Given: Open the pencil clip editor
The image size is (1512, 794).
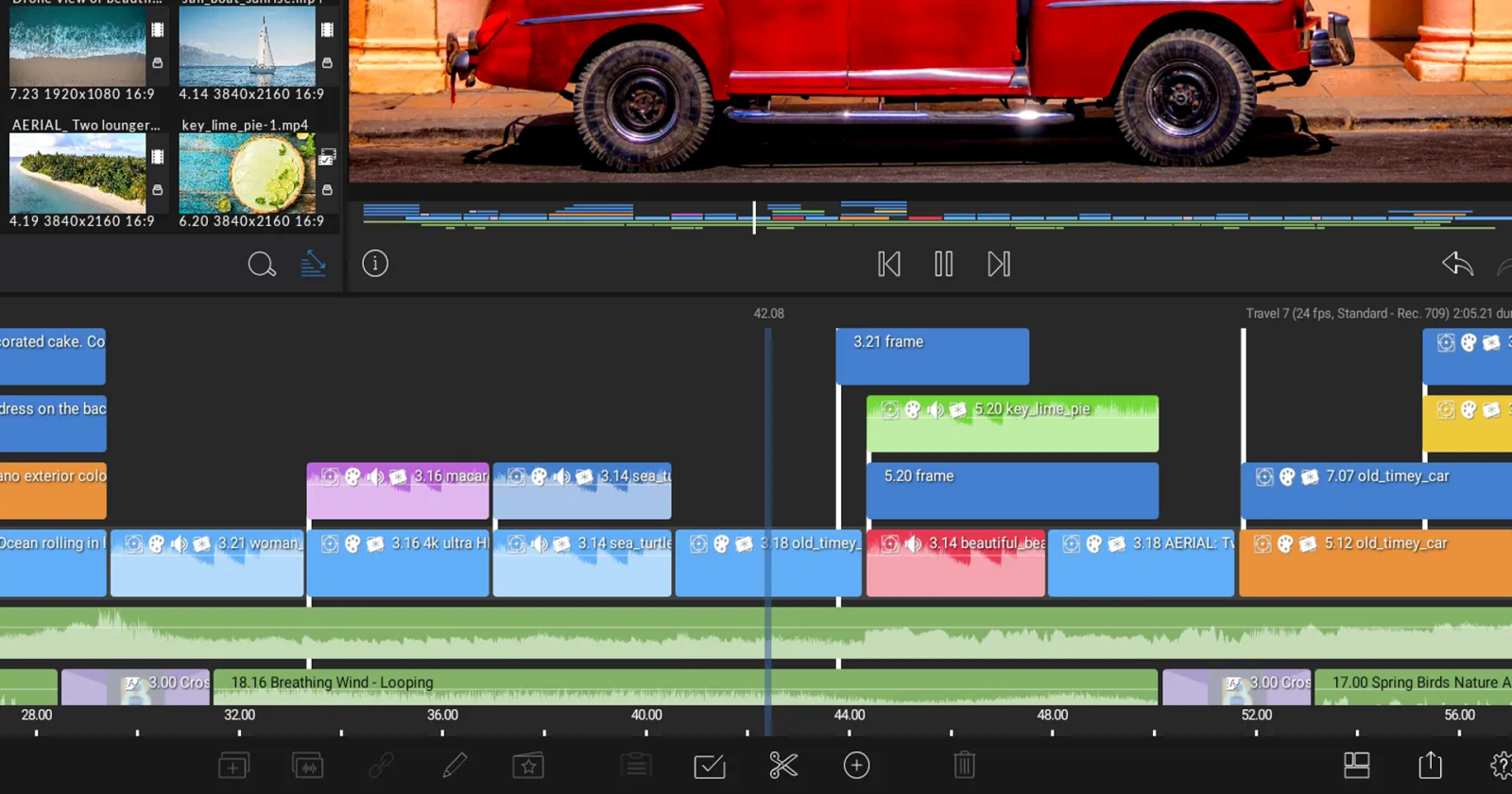Looking at the screenshot, I should click(455, 765).
